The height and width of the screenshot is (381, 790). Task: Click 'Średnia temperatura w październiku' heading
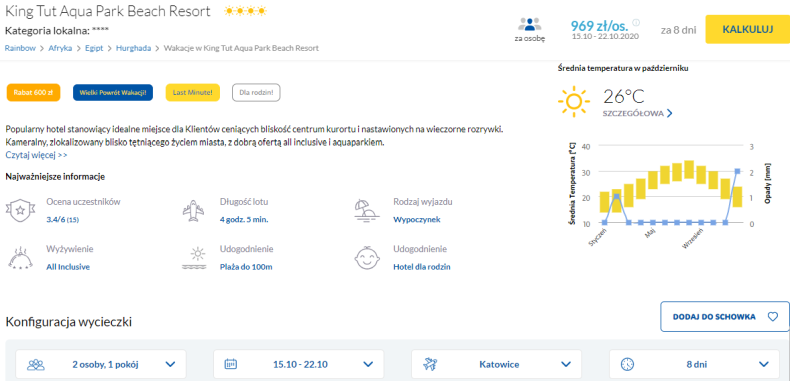pyautogui.click(x=623, y=68)
